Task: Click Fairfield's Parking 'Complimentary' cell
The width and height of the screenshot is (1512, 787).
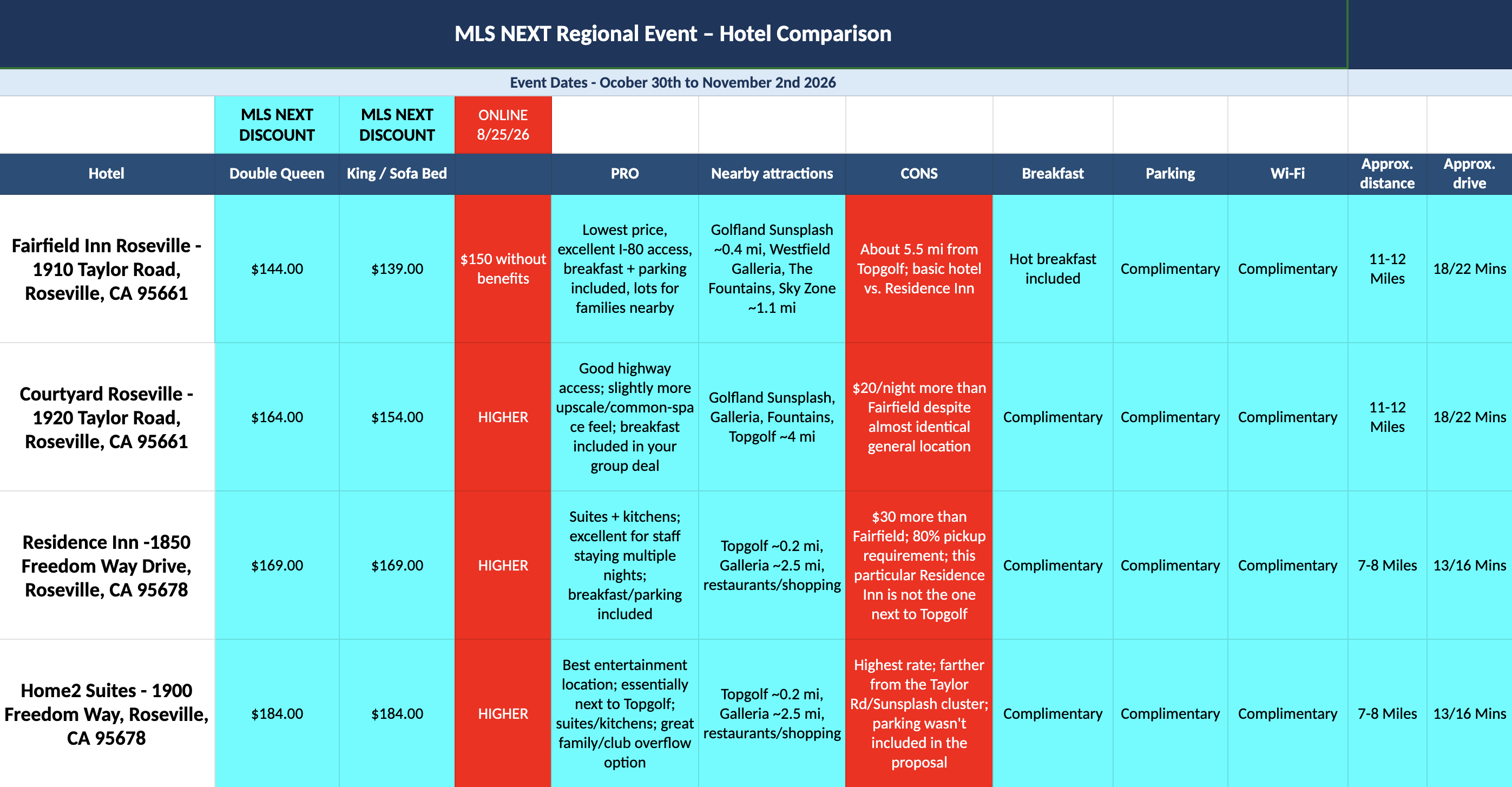Action: pyautogui.click(x=1171, y=269)
